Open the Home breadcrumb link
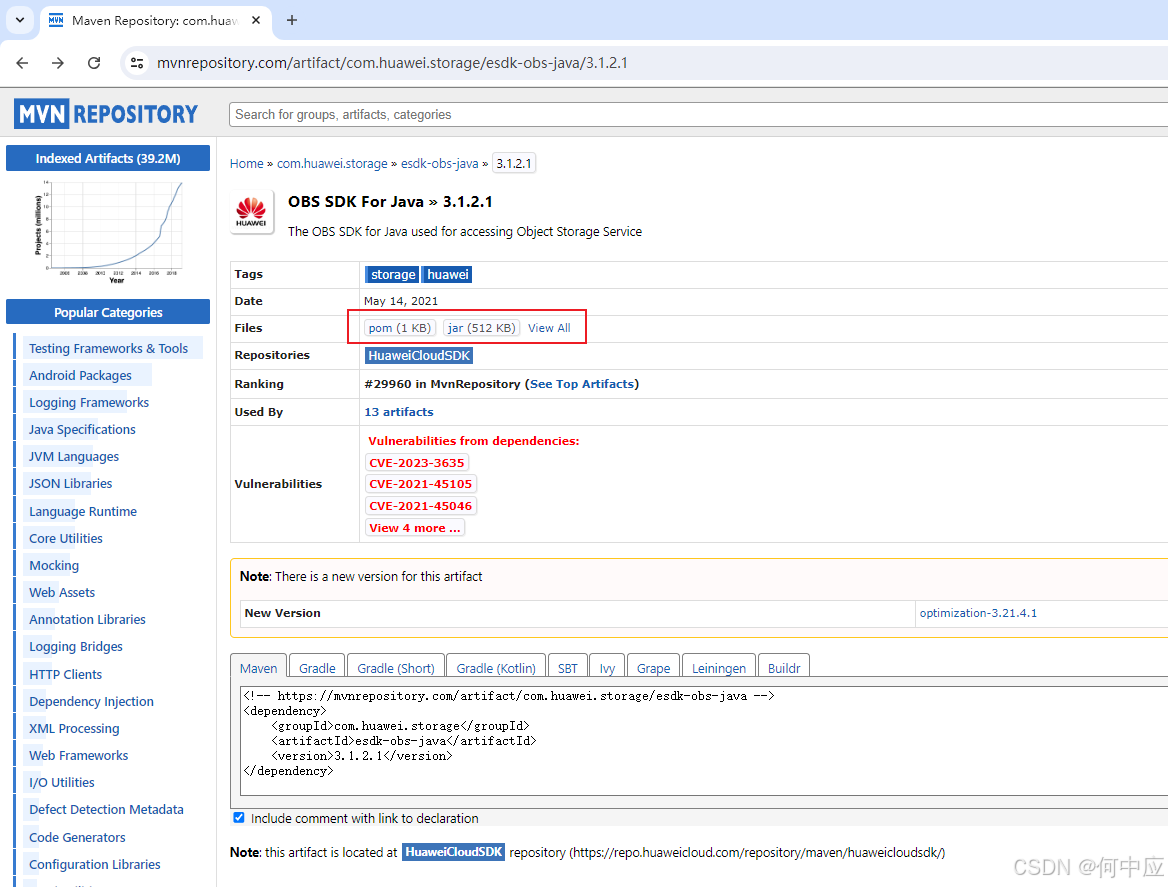The image size is (1168, 887). (247, 164)
